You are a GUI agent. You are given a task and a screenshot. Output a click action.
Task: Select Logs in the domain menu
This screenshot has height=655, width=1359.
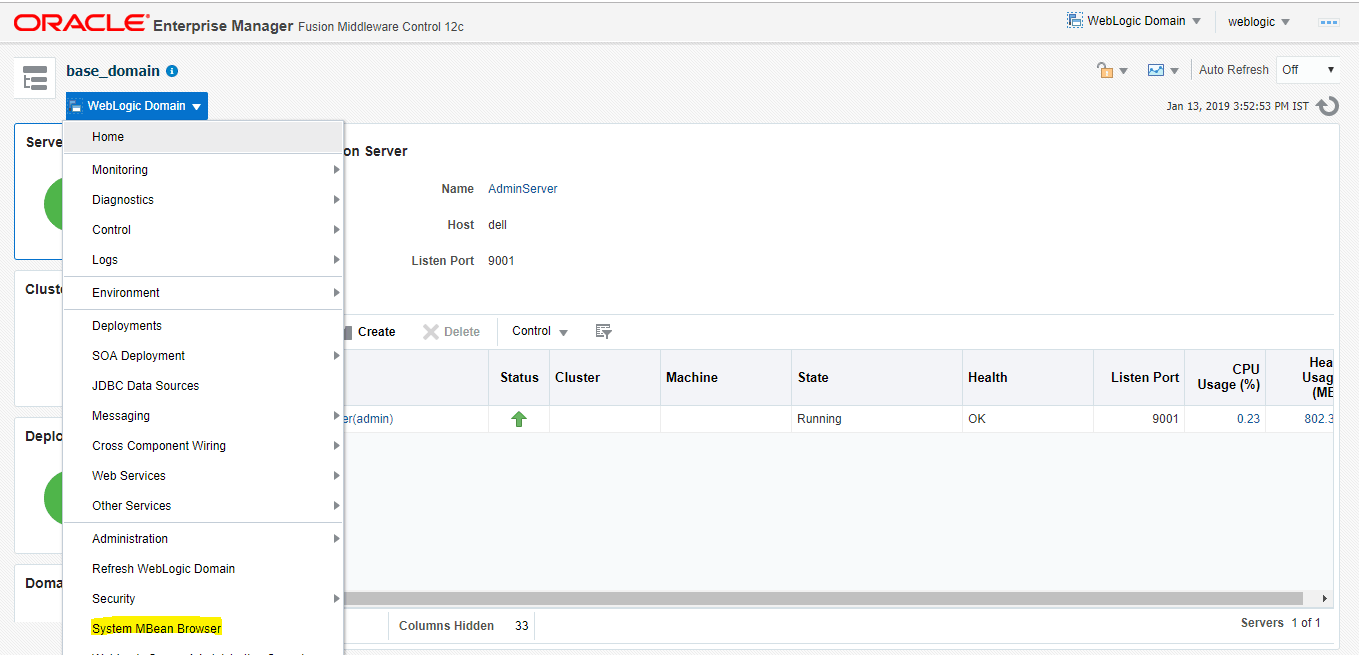click(x=203, y=260)
